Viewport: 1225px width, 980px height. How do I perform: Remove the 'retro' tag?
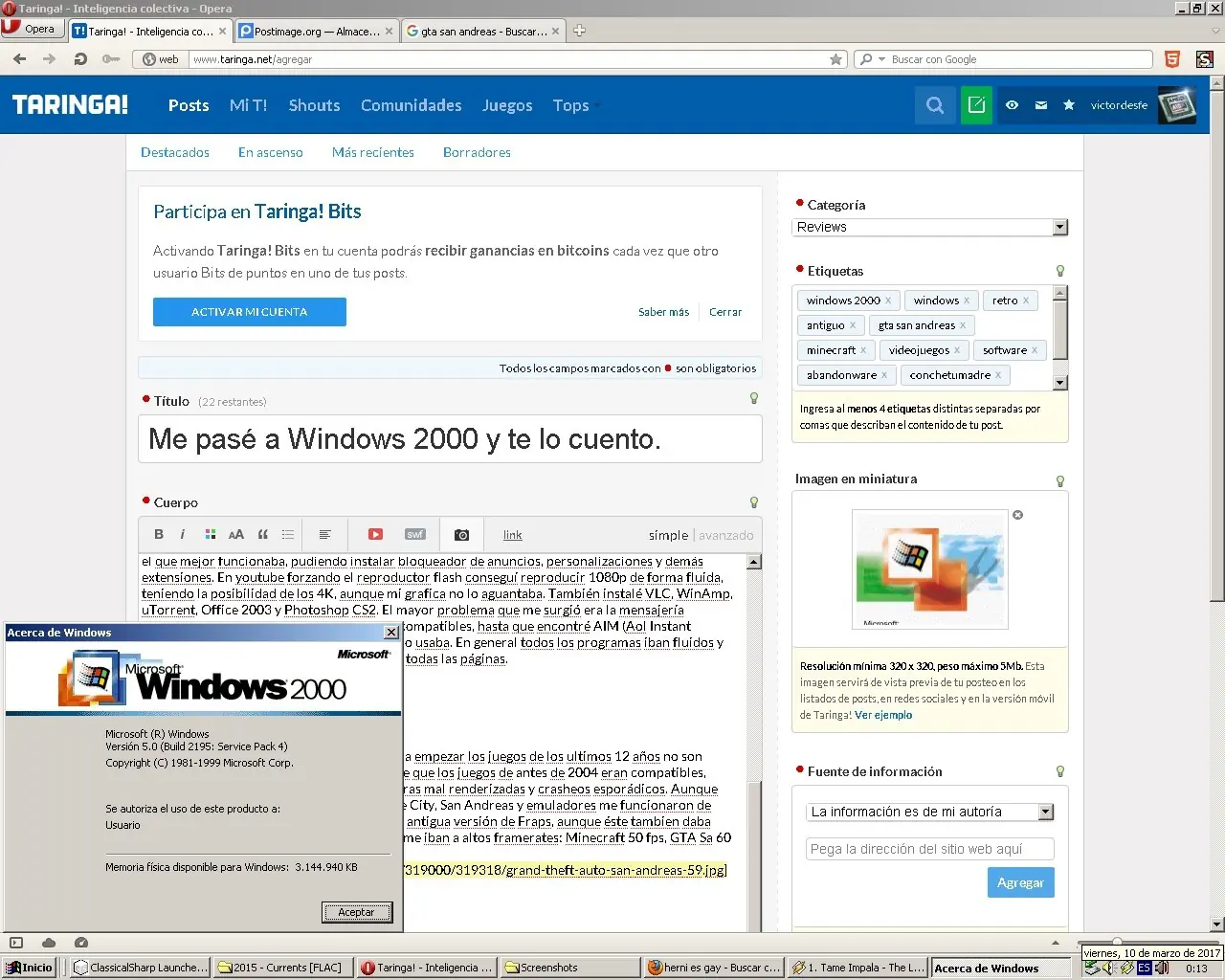pos(1026,301)
